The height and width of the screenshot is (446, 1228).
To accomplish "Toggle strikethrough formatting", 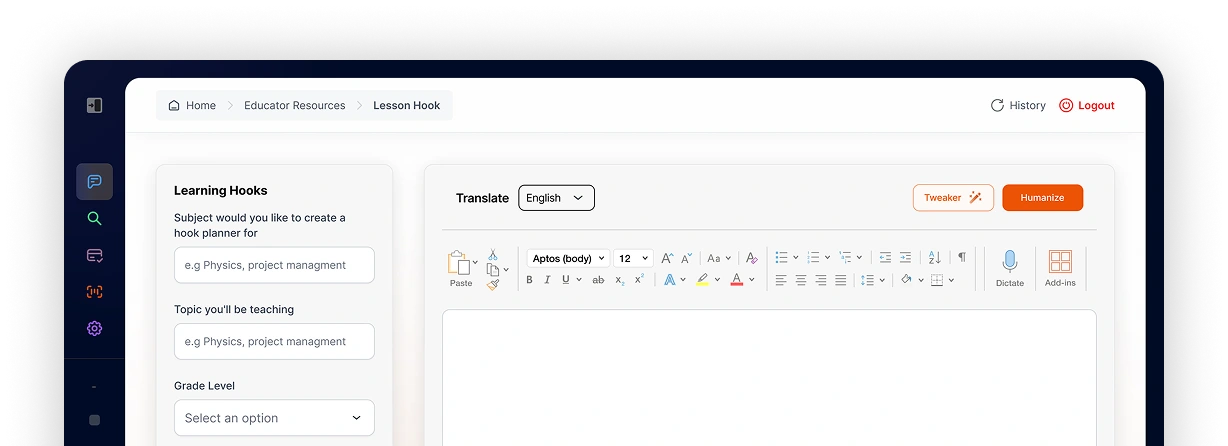I will point(598,280).
